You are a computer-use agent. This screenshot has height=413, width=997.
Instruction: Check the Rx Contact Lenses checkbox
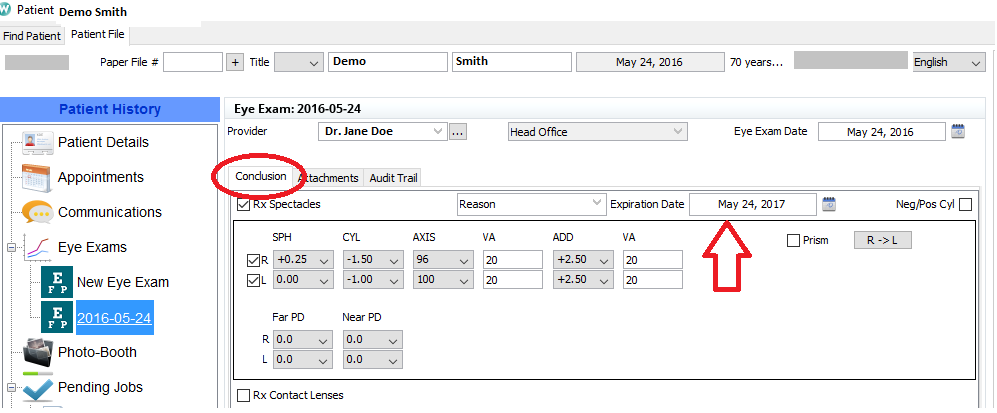coord(245,395)
